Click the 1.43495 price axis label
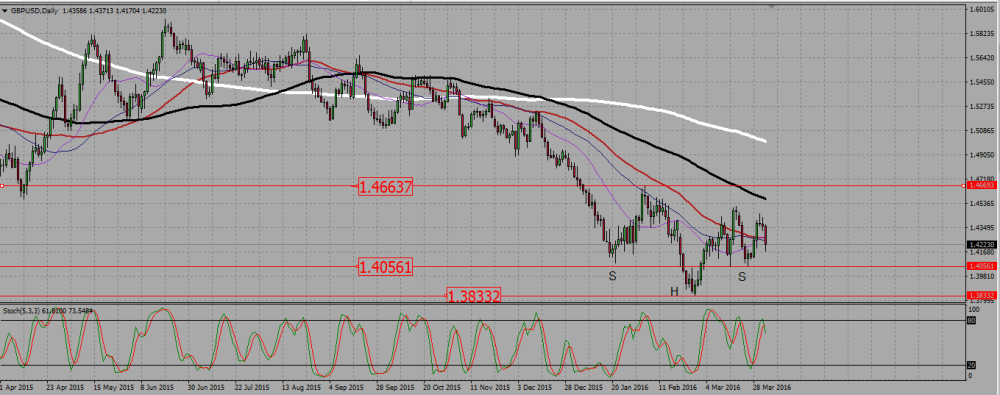Image resolution: width=1000 pixels, height=395 pixels. pos(981,228)
